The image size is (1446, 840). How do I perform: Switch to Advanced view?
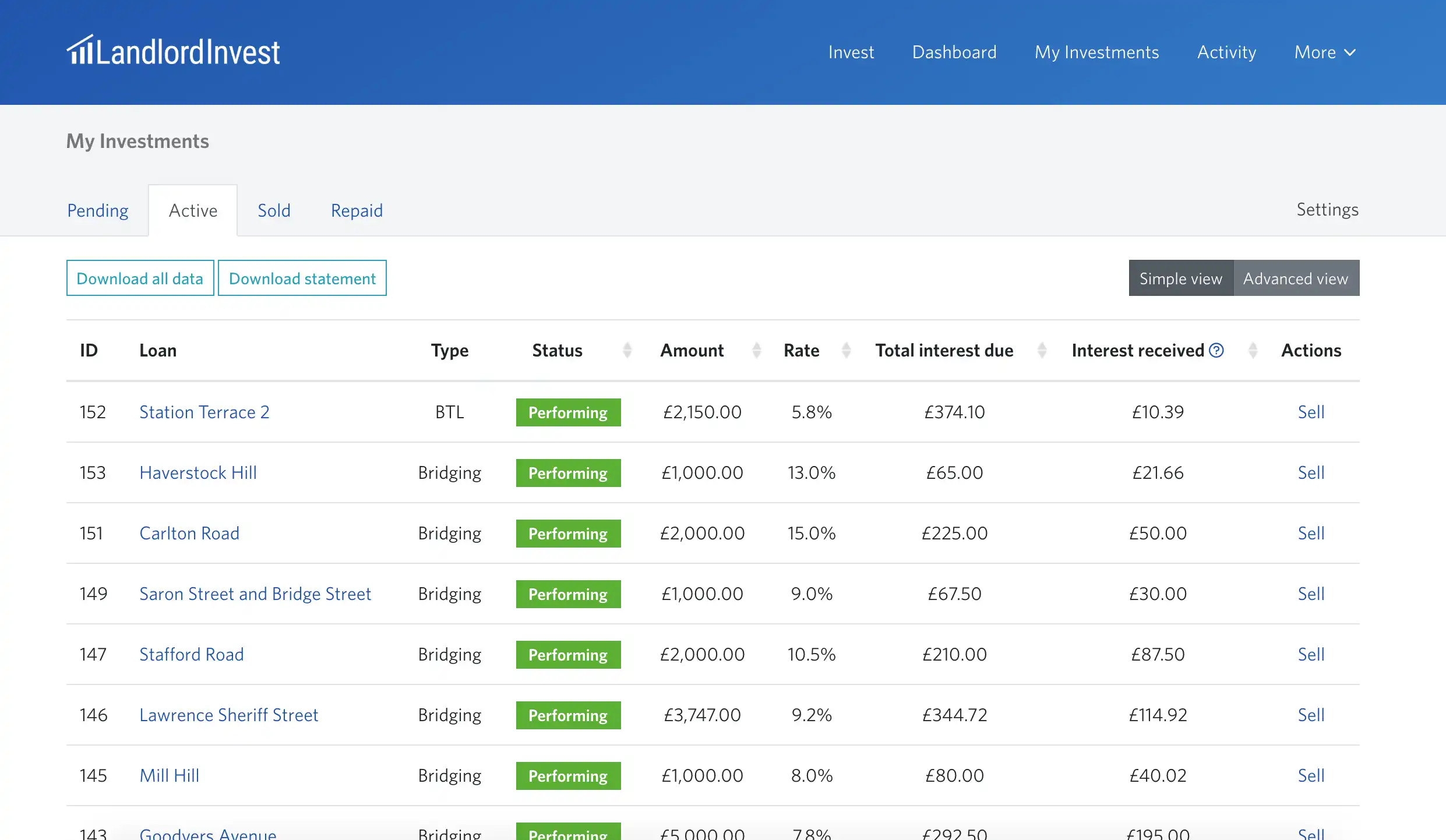[x=1296, y=278]
